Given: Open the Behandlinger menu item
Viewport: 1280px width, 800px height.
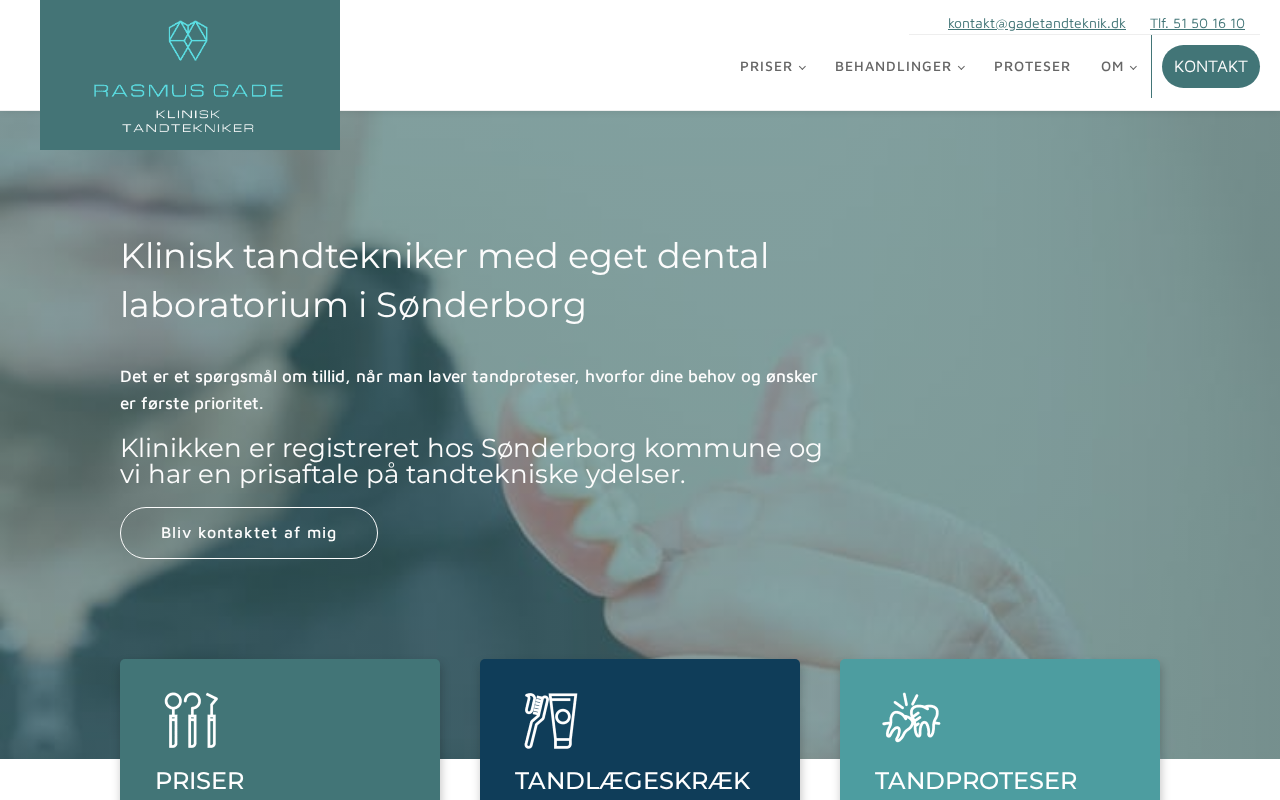Looking at the screenshot, I should click(x=893, y=66).
